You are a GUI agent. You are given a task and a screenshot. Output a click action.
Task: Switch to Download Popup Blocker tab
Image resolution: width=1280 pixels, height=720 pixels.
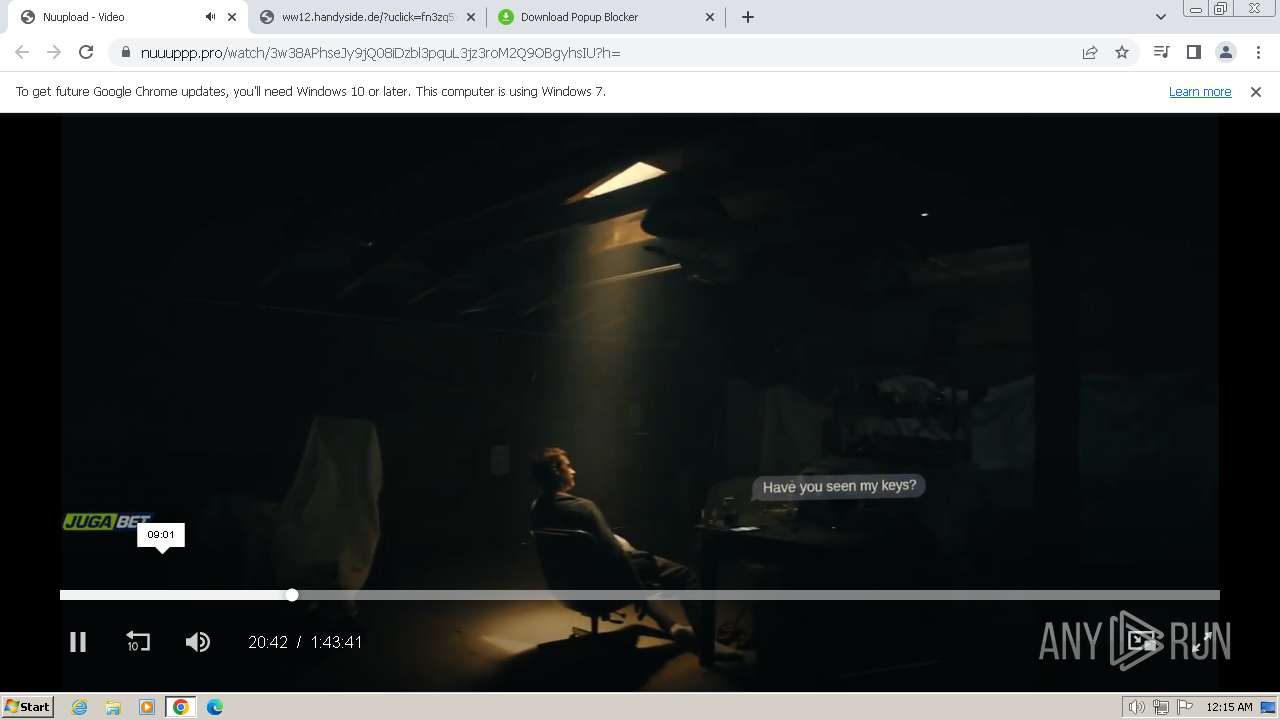pyautogui.click(x=607, y=17)
